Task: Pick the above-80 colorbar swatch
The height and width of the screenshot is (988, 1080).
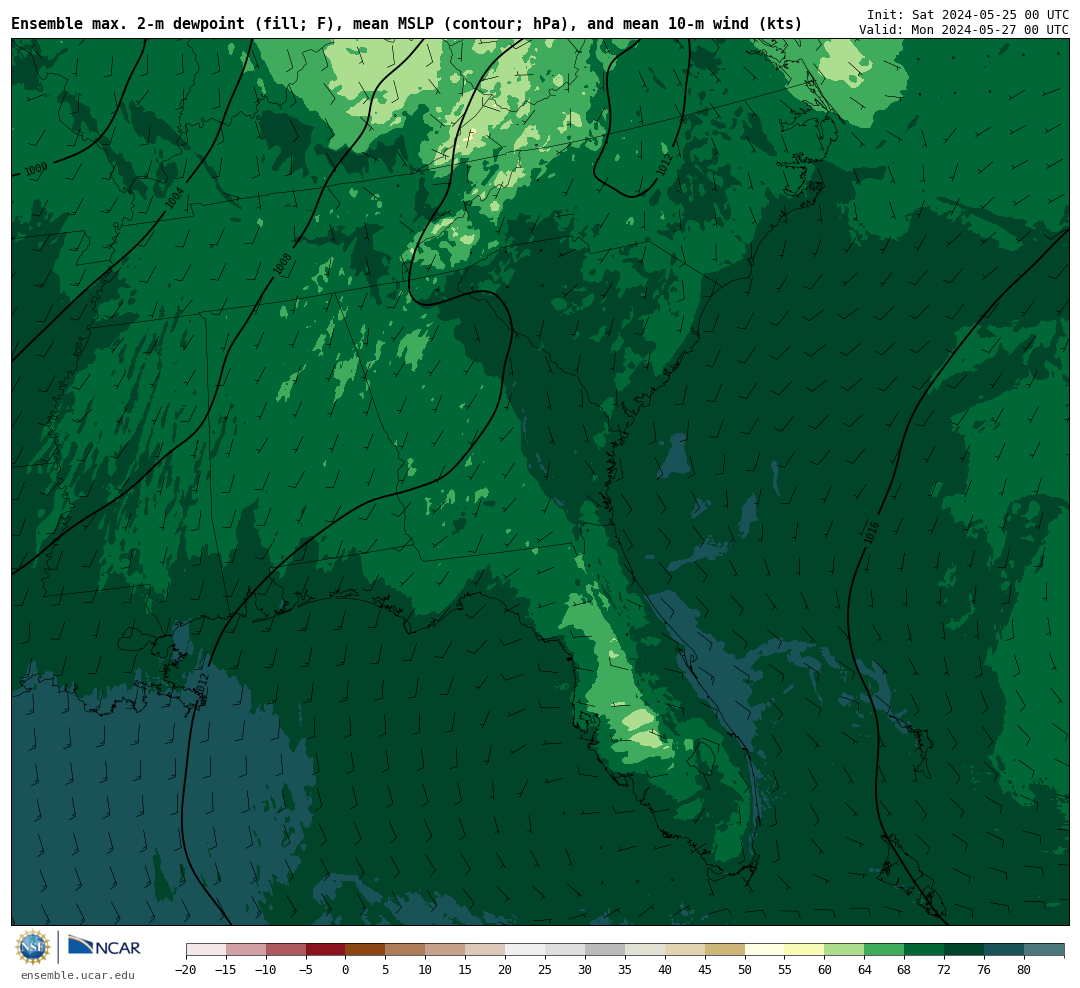Action: pos(1045,950)
